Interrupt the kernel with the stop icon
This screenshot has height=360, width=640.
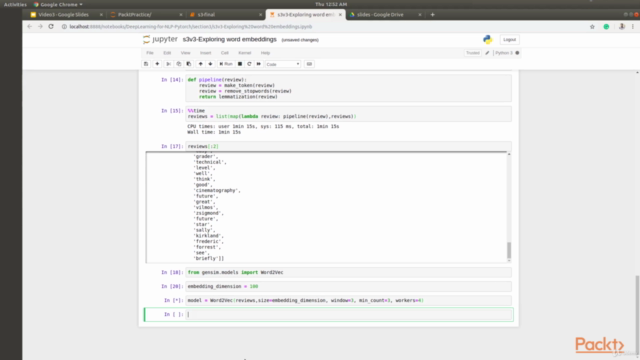(240, 64)
